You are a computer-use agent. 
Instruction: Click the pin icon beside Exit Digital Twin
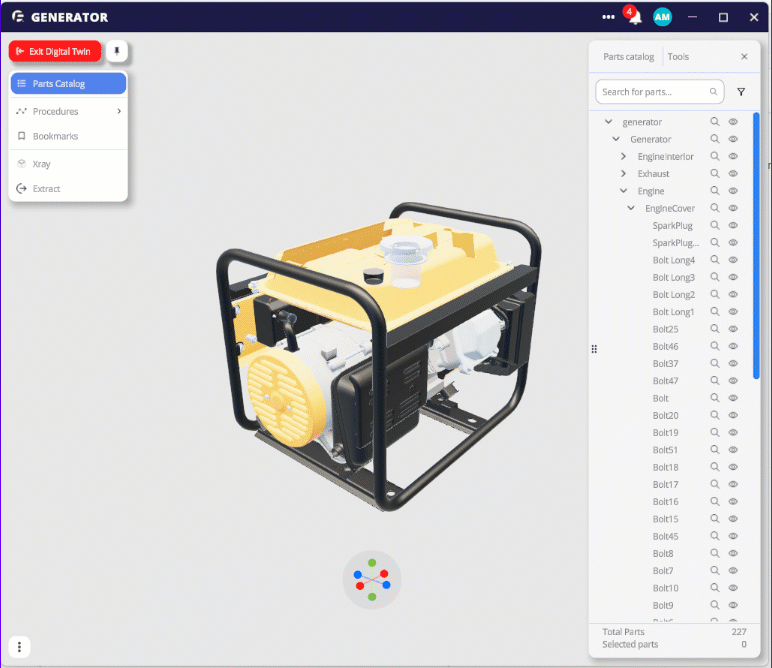(x=117, y=50)
